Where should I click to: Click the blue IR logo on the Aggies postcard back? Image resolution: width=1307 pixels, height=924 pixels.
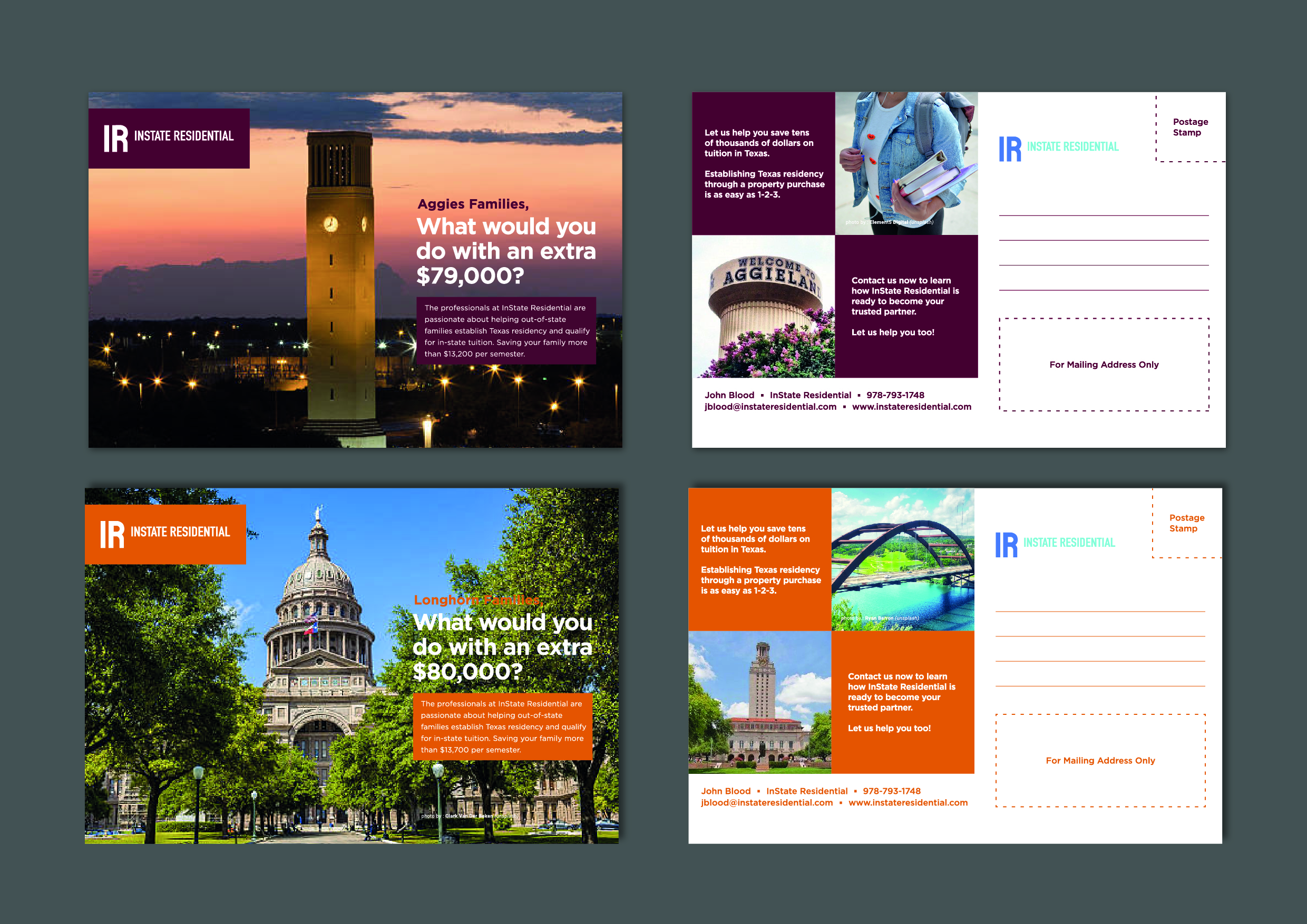1010,149
